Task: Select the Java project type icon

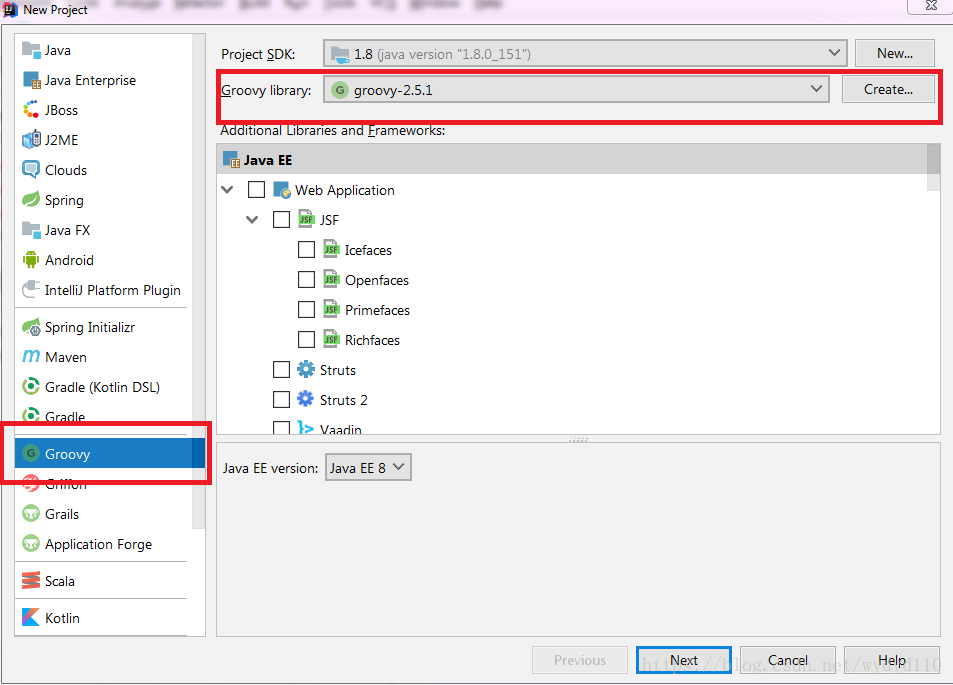Action: click(31, 50)
